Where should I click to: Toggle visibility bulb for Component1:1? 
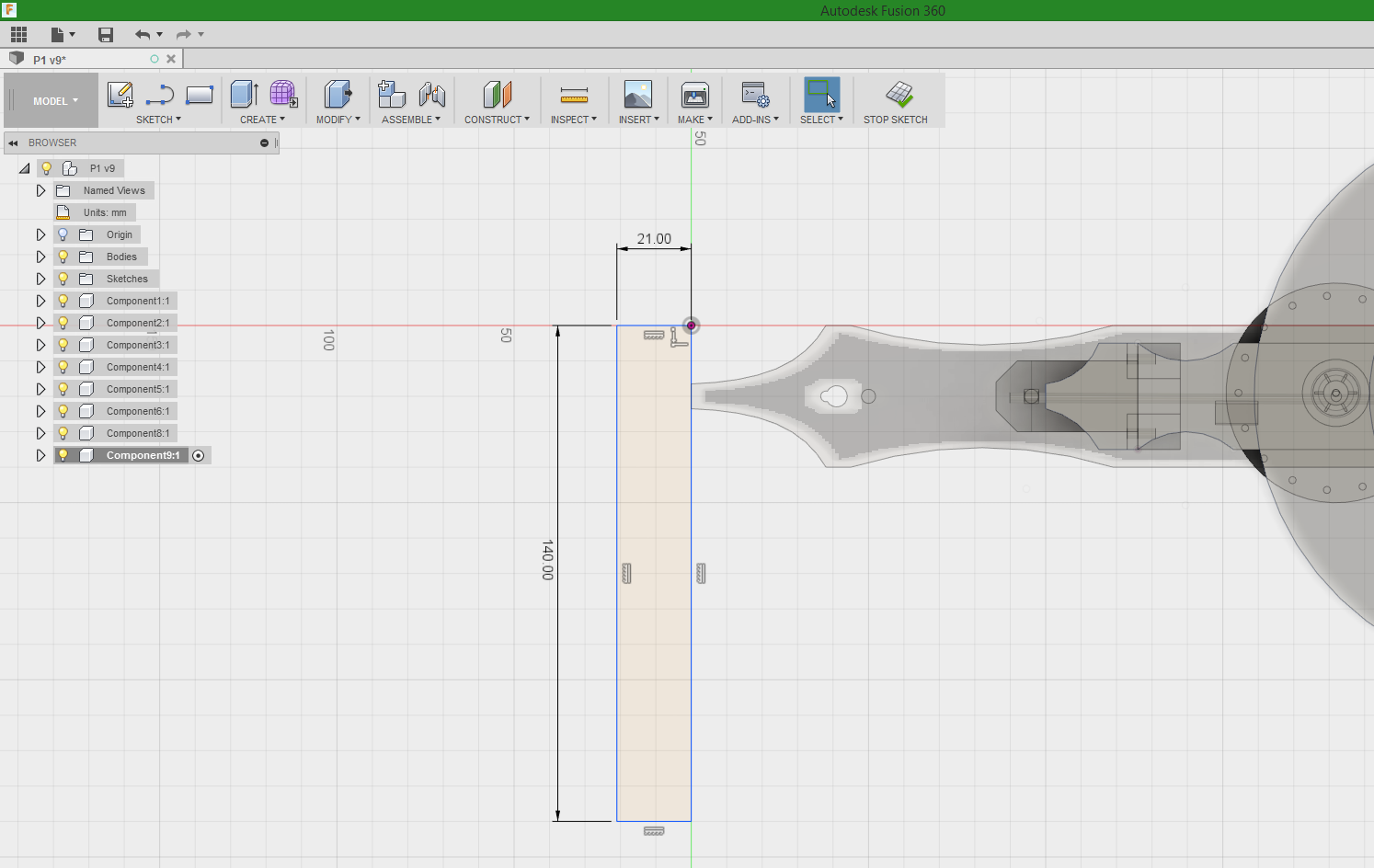[x=63, y=301]
